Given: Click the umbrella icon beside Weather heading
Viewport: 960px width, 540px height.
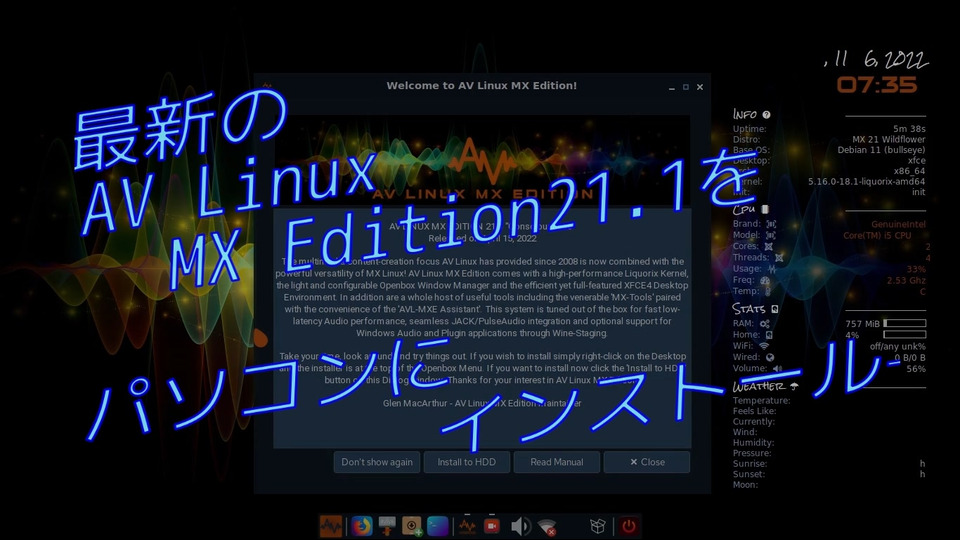Looking at the screenshot, I should (794, 386).
